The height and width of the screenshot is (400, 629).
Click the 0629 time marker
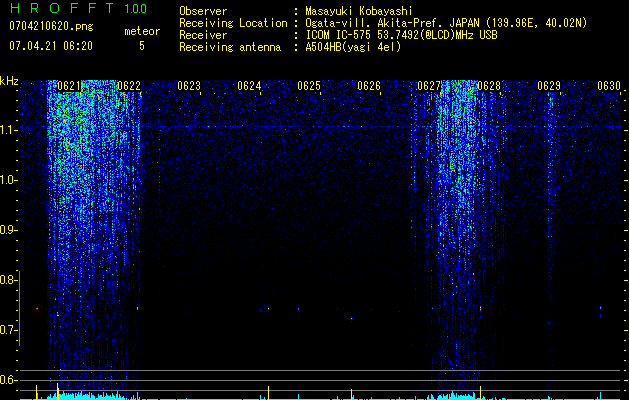(x=549, y=86)
